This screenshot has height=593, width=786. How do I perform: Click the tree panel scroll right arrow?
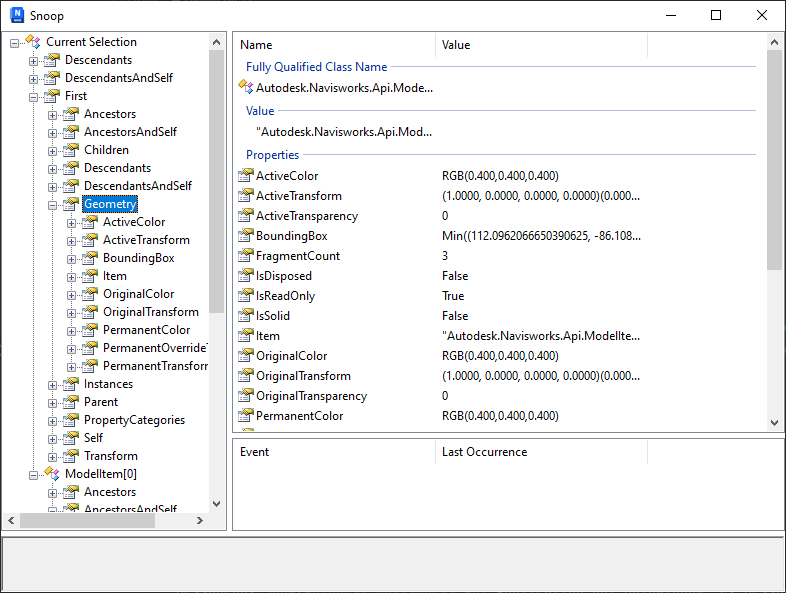[200, 520]
